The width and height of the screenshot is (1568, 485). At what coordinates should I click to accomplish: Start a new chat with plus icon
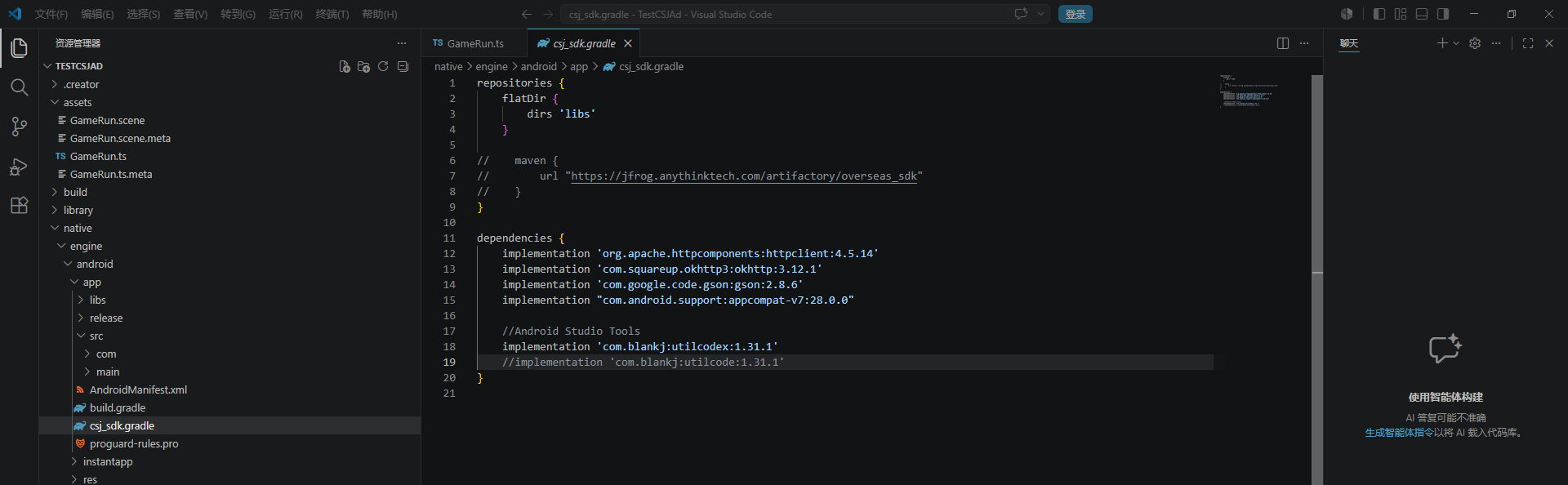(x=1442, y=43)
